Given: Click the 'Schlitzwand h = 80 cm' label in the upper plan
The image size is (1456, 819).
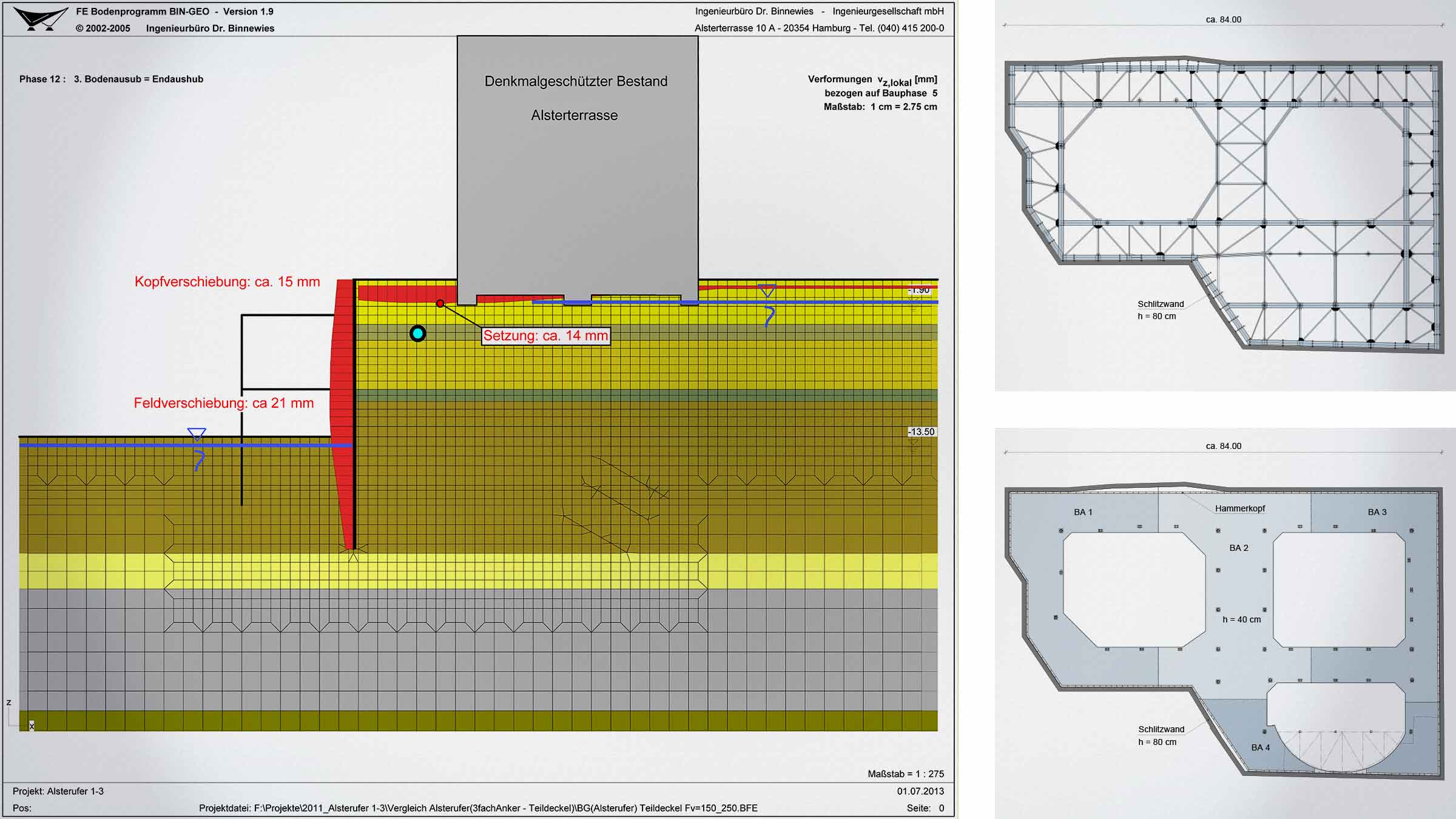Looking at the screenshot, I should pyautogui.click(x=1161, y=310).
